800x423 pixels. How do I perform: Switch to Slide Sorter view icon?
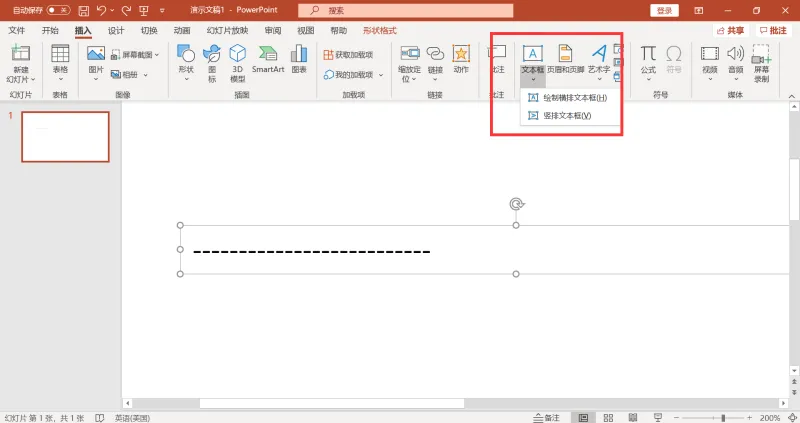tap(608, 418)
